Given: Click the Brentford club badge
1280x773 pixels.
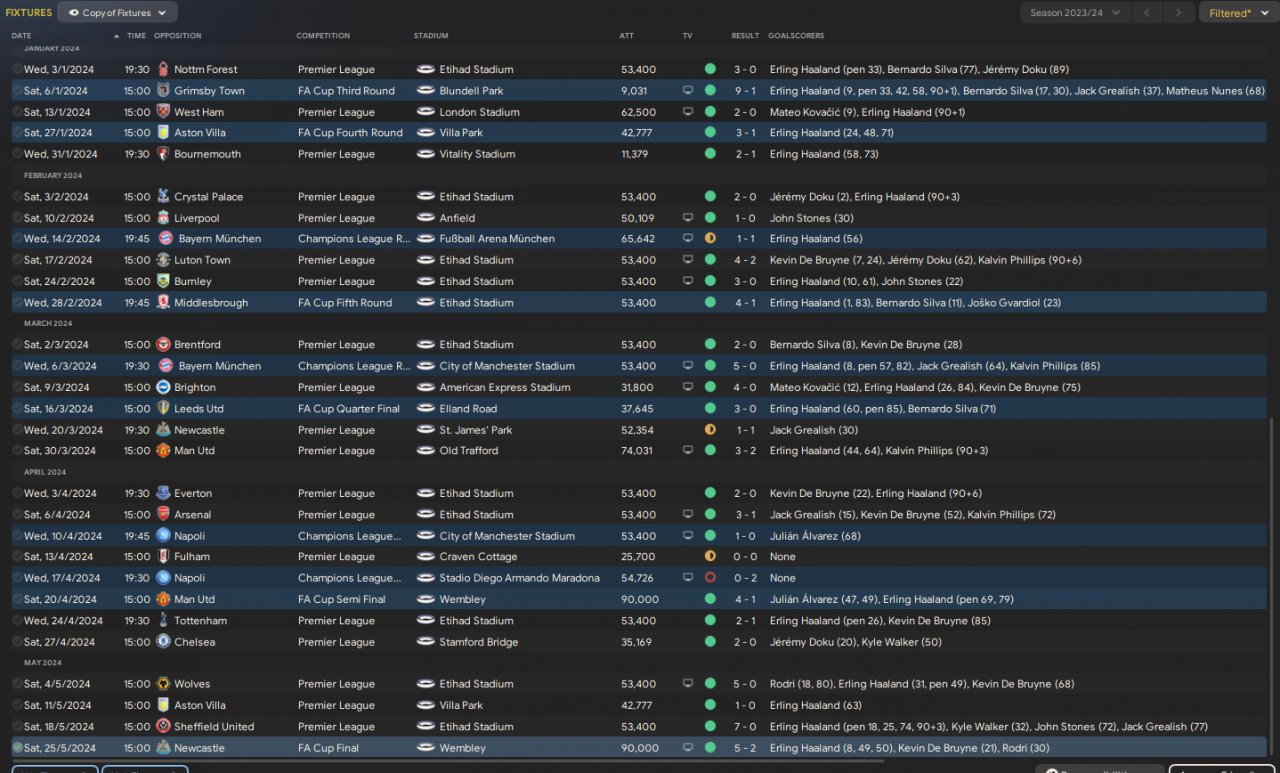Looking at the screenshot, I should pos(163,345).
